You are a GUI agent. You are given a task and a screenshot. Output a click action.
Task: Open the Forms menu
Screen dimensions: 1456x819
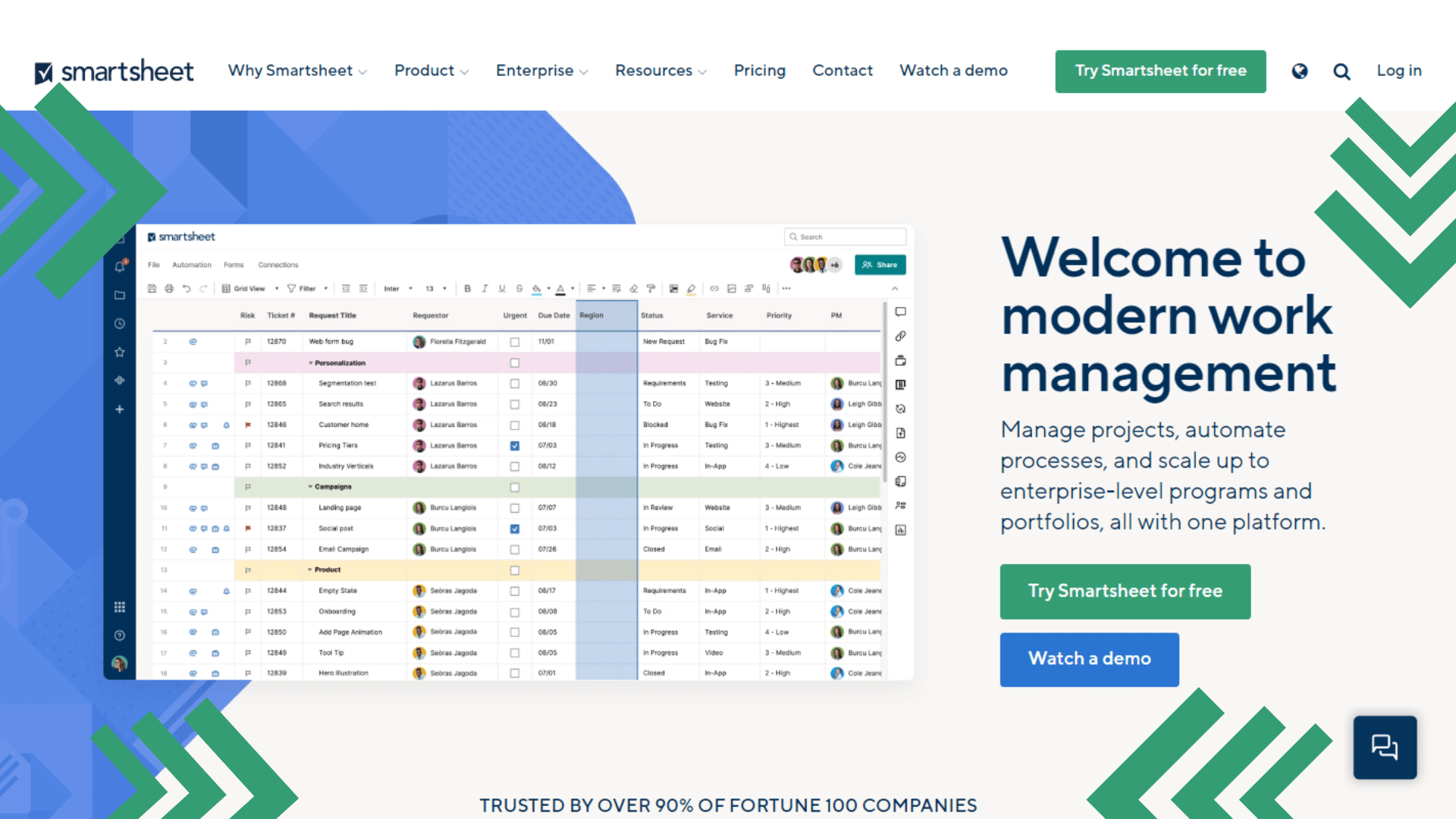234,265
